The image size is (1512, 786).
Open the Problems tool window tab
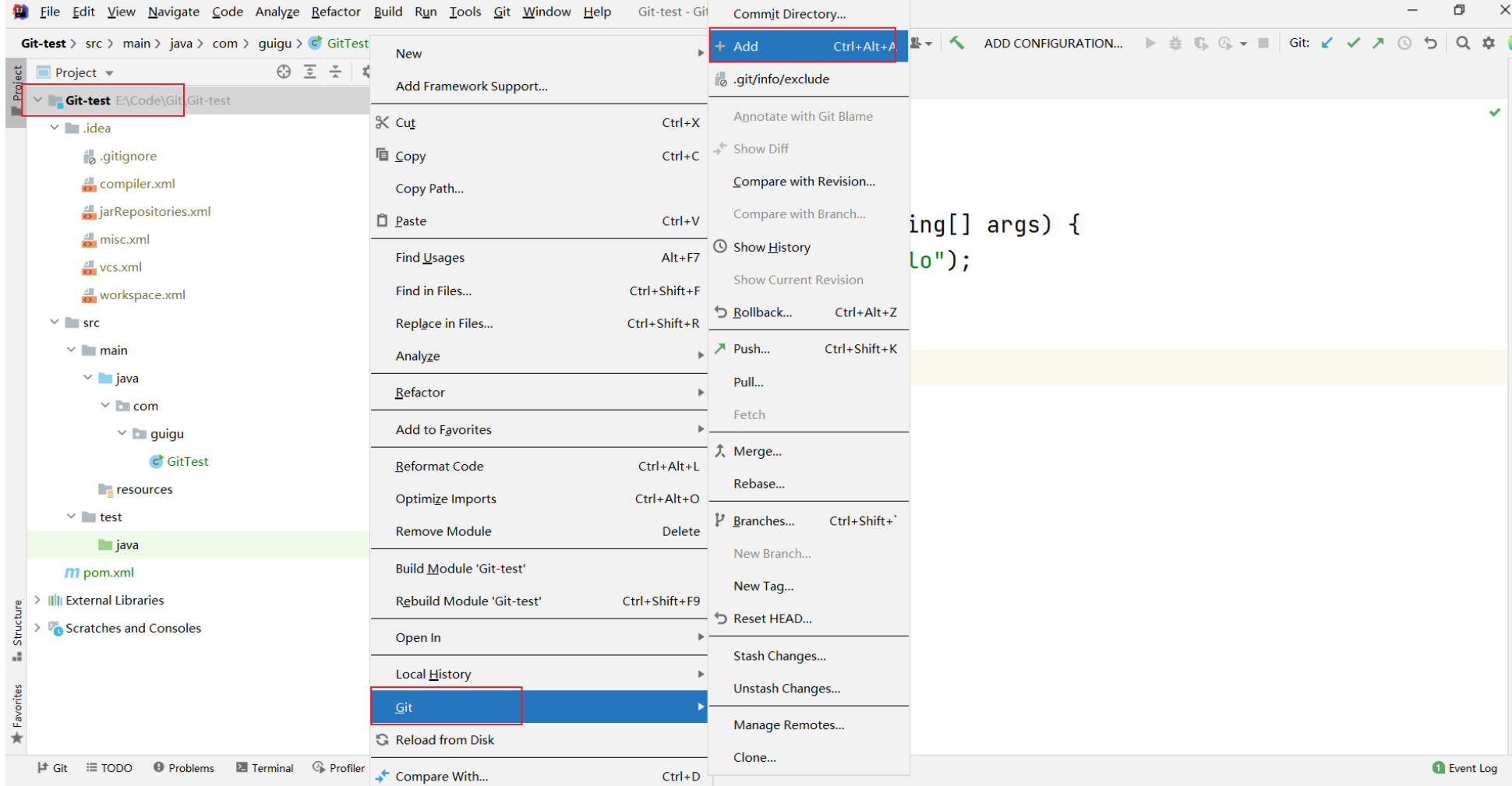[184, 768]
